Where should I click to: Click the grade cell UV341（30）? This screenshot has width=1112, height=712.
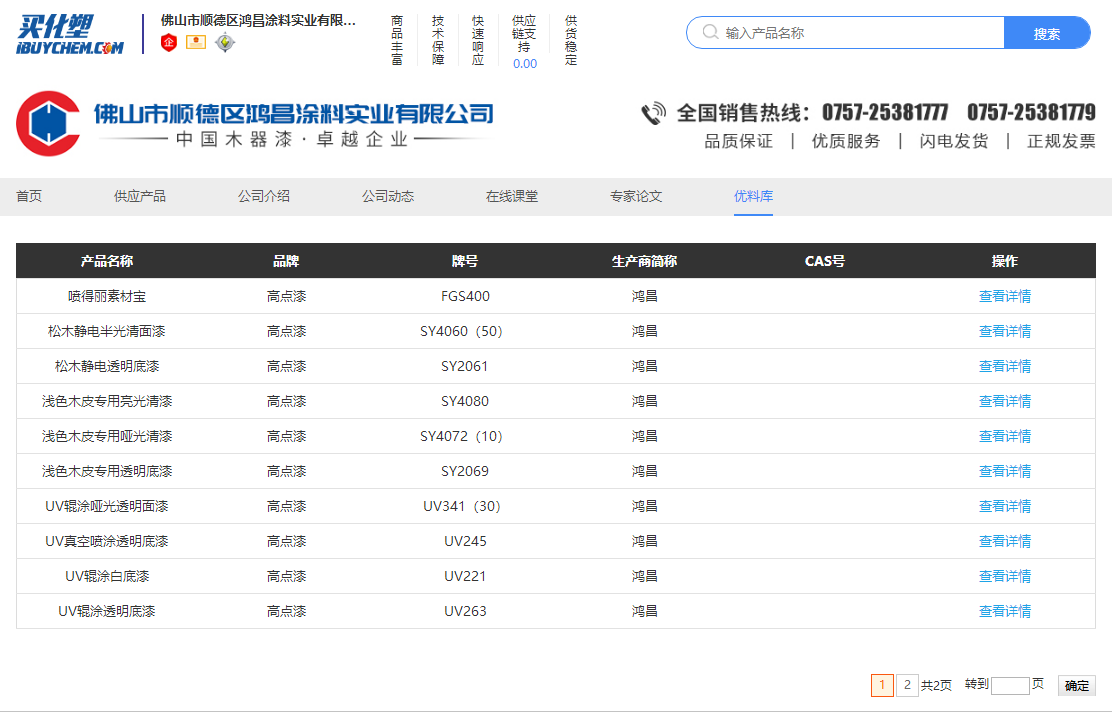tap(462, 506)
